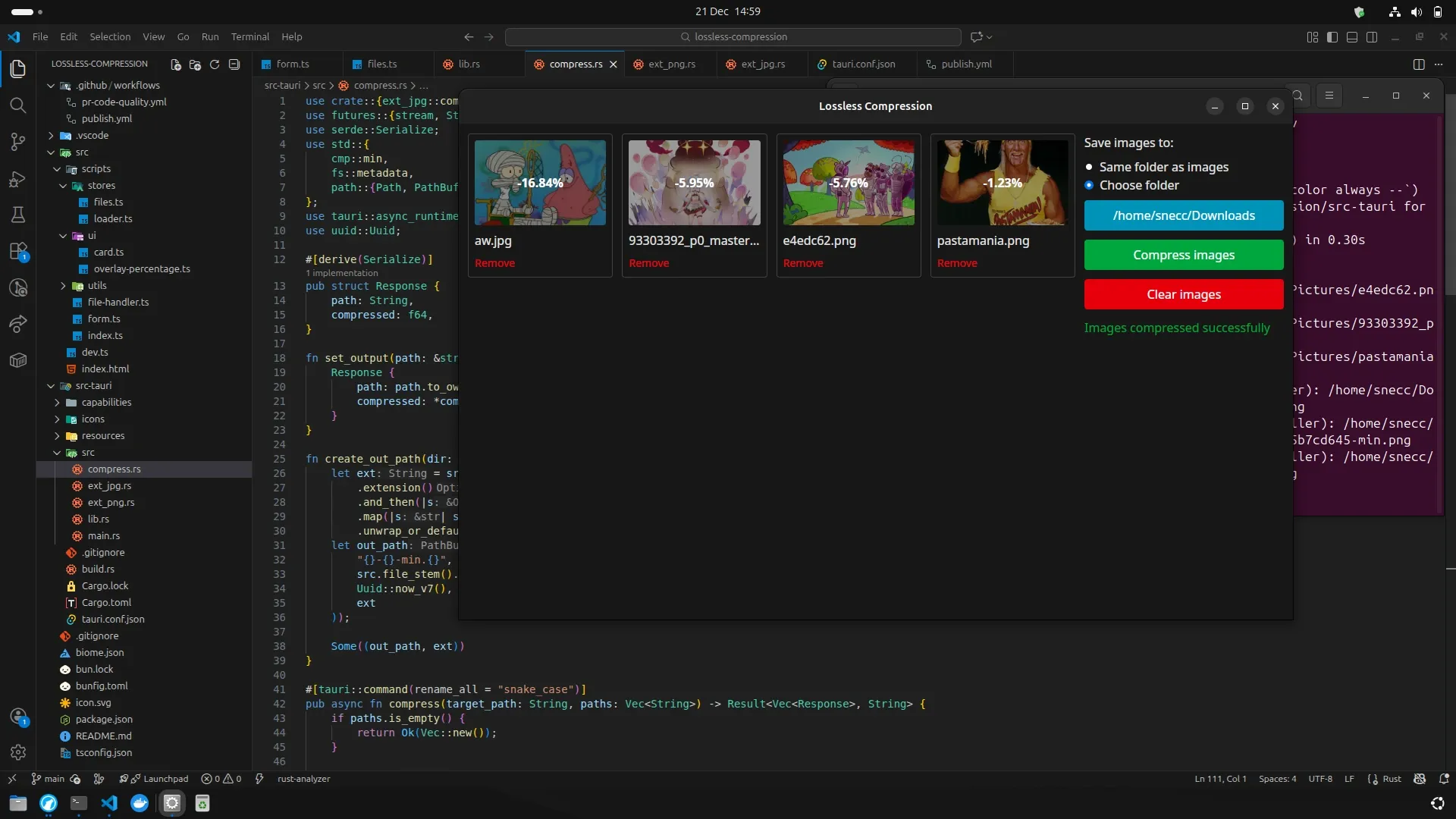Click the pastamania.png thumbnail

click(x=1002, y=183)
